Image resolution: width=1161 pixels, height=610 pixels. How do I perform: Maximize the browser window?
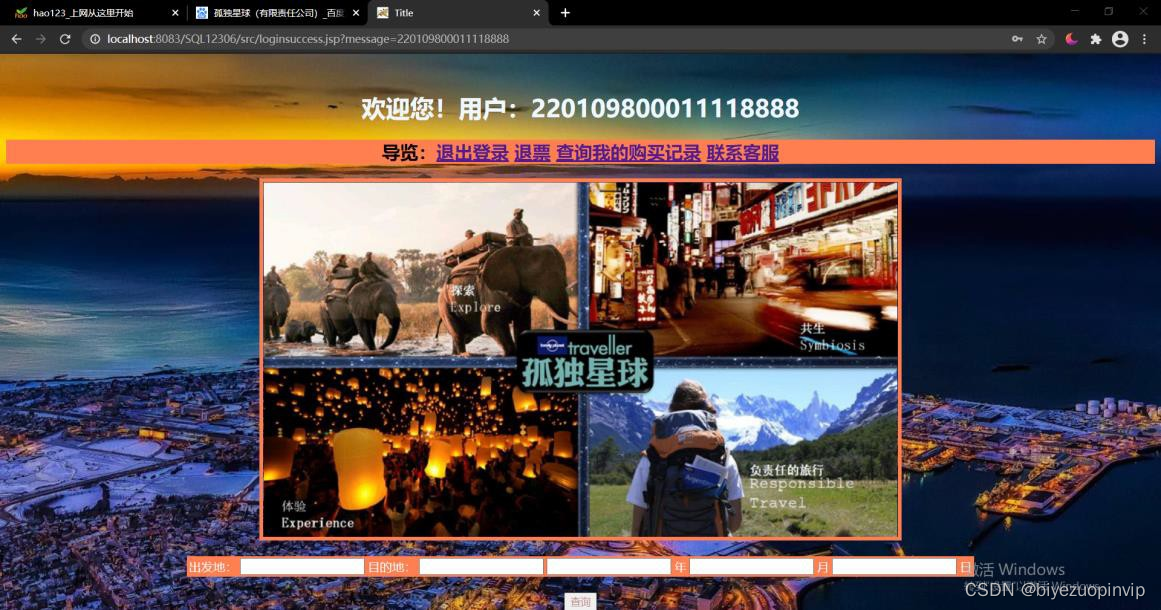coord(1108,11)
